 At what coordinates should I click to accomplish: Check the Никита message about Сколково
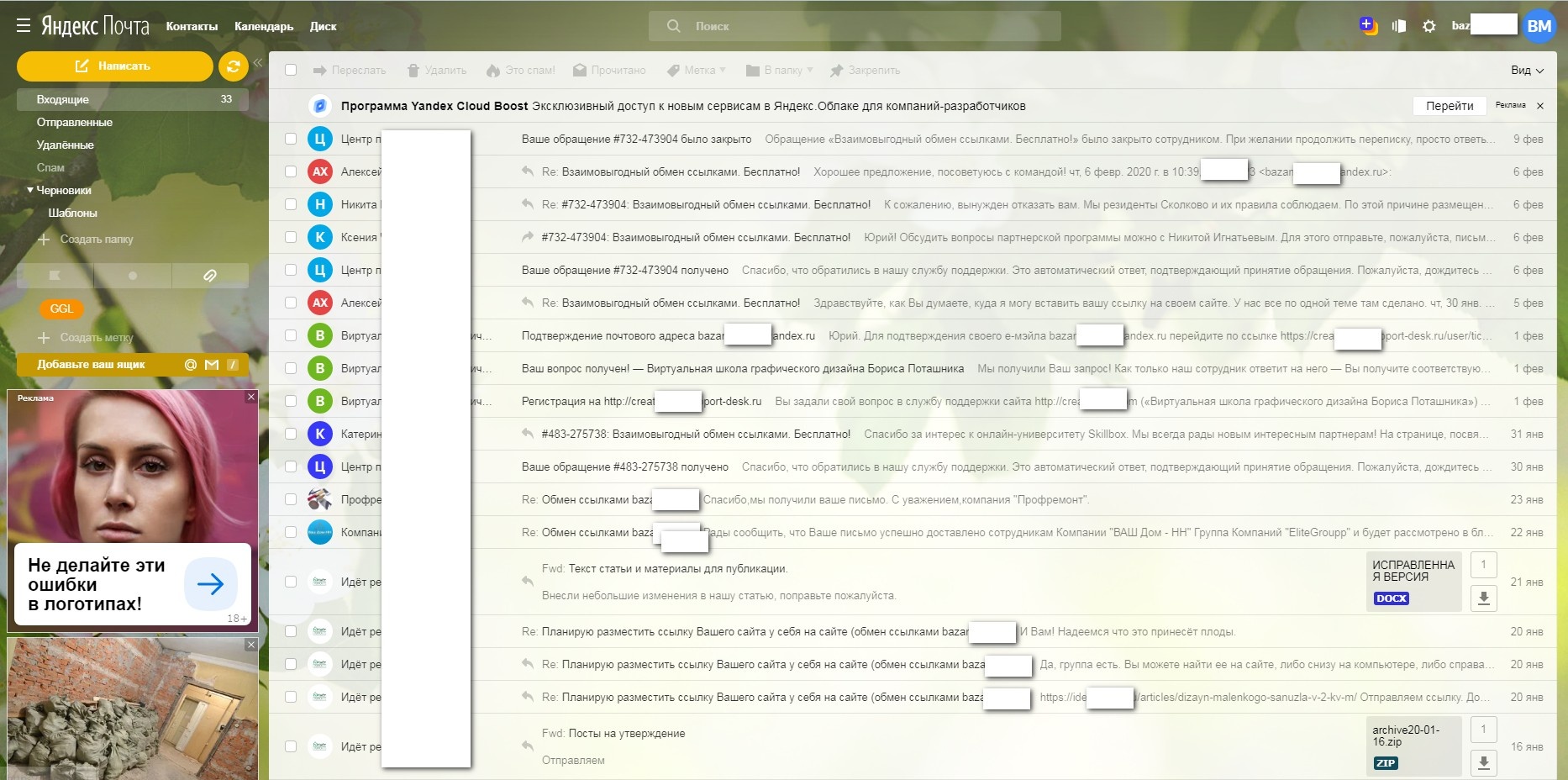click(x=291, y=204)
